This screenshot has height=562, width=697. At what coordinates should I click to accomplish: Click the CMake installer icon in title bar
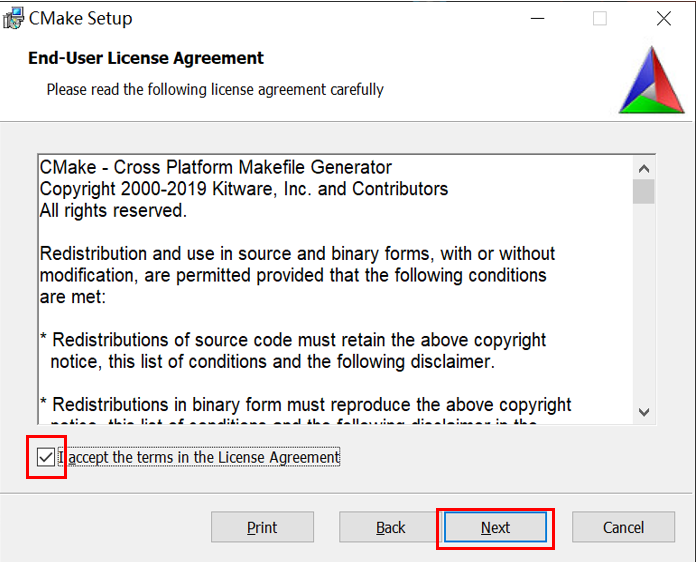click(13, 18)
